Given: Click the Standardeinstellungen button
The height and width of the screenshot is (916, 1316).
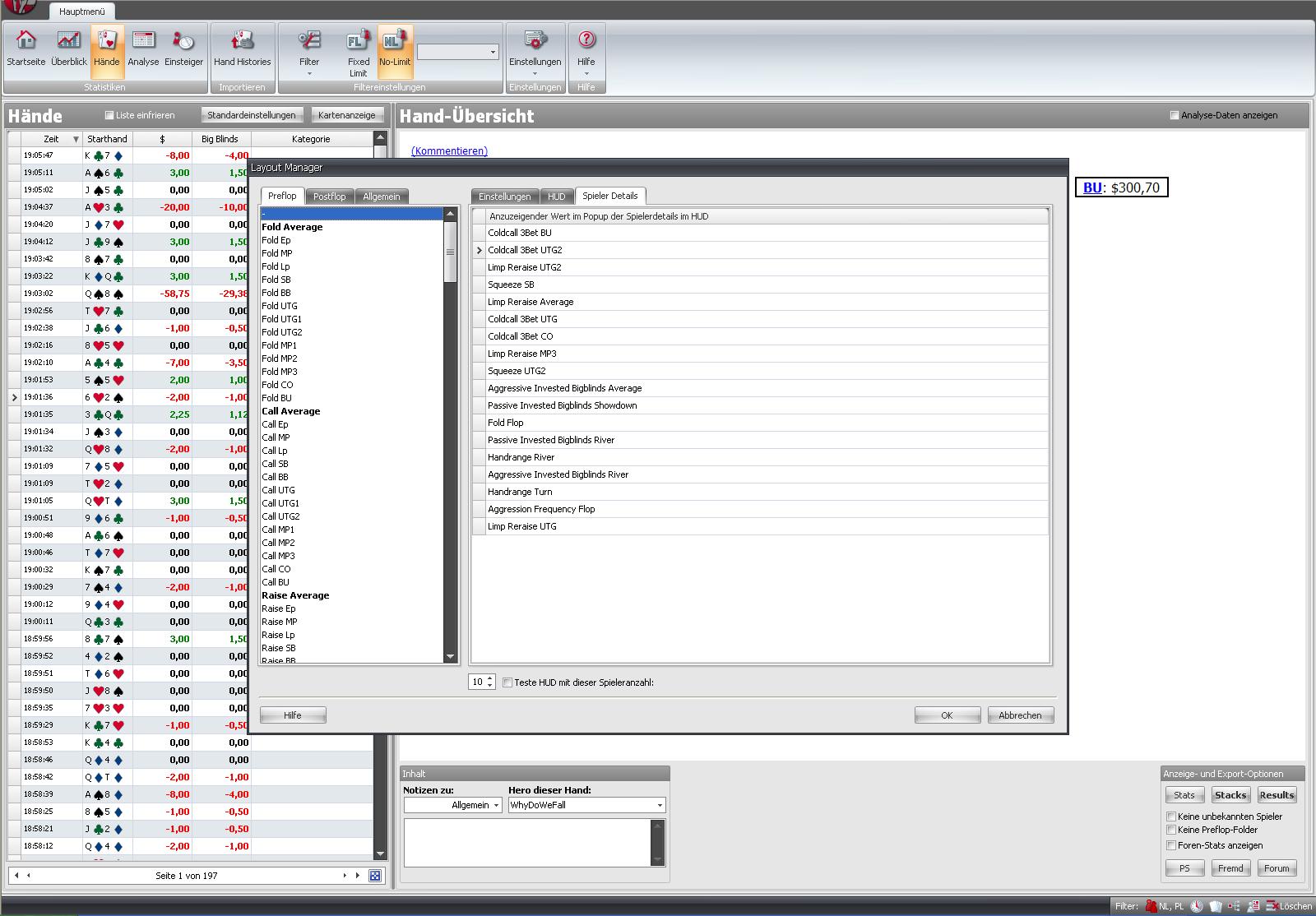Looking at the screenshot, I should 252,115.
